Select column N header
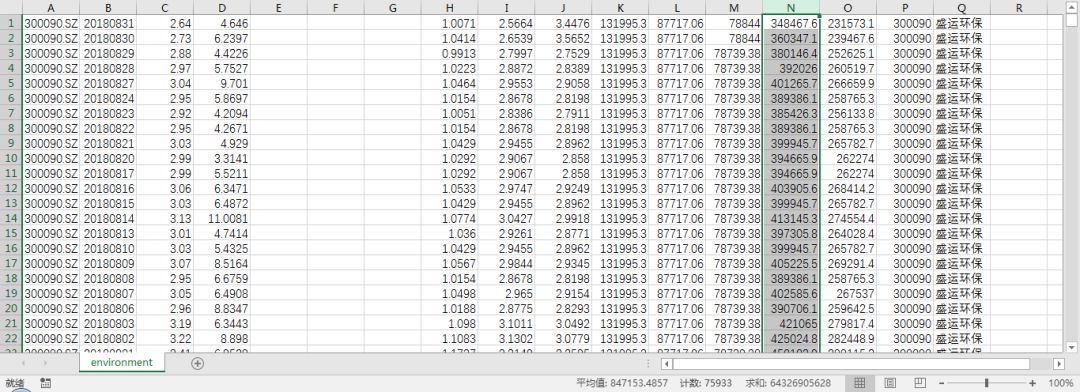Image resolution: width=1080 pixels, height=392 pixels. click(791, 8)
